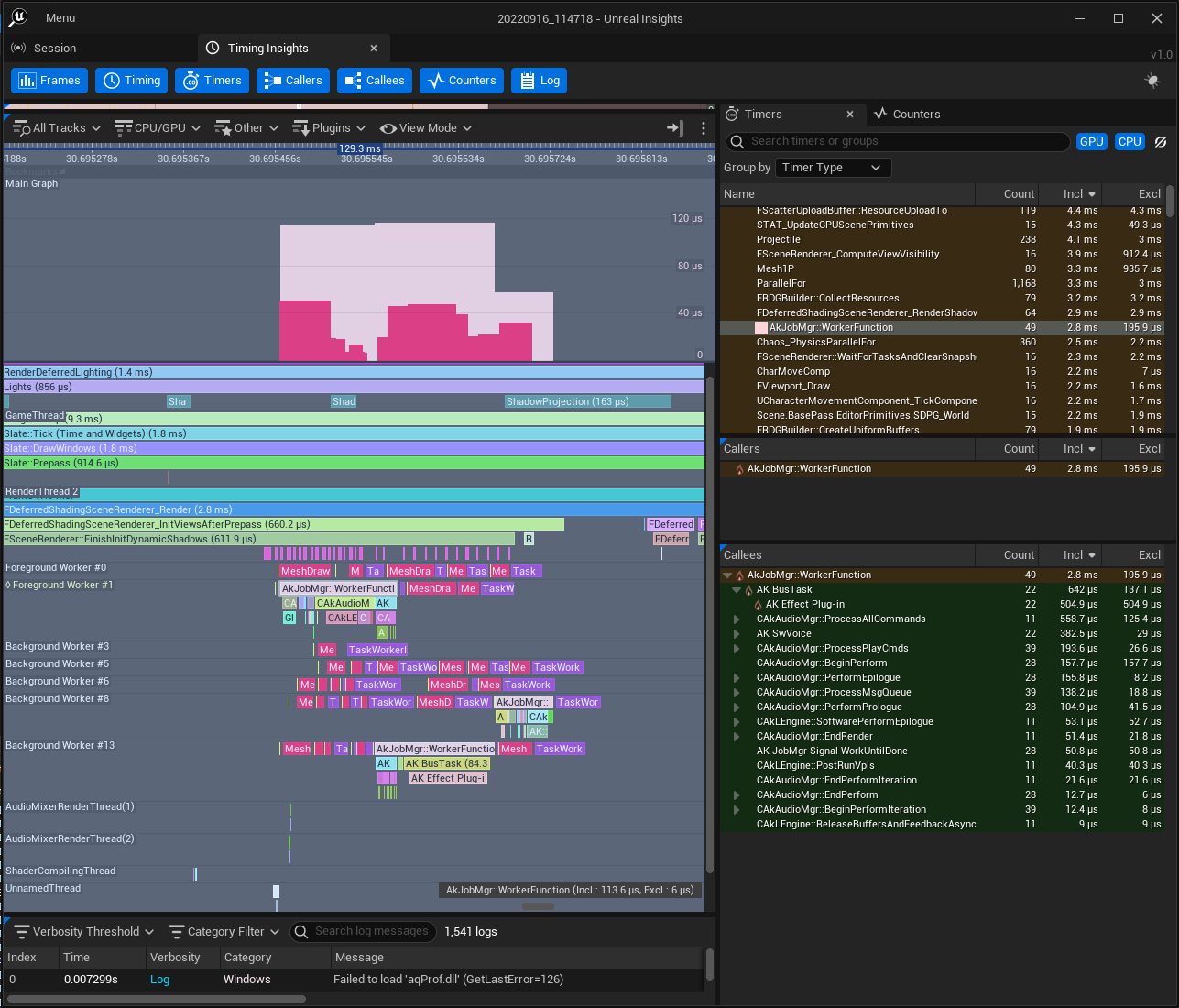Click the auto-scroll arrow icon in timing toolbar
Screen dimensions: 1179x1008
point(675,128)
